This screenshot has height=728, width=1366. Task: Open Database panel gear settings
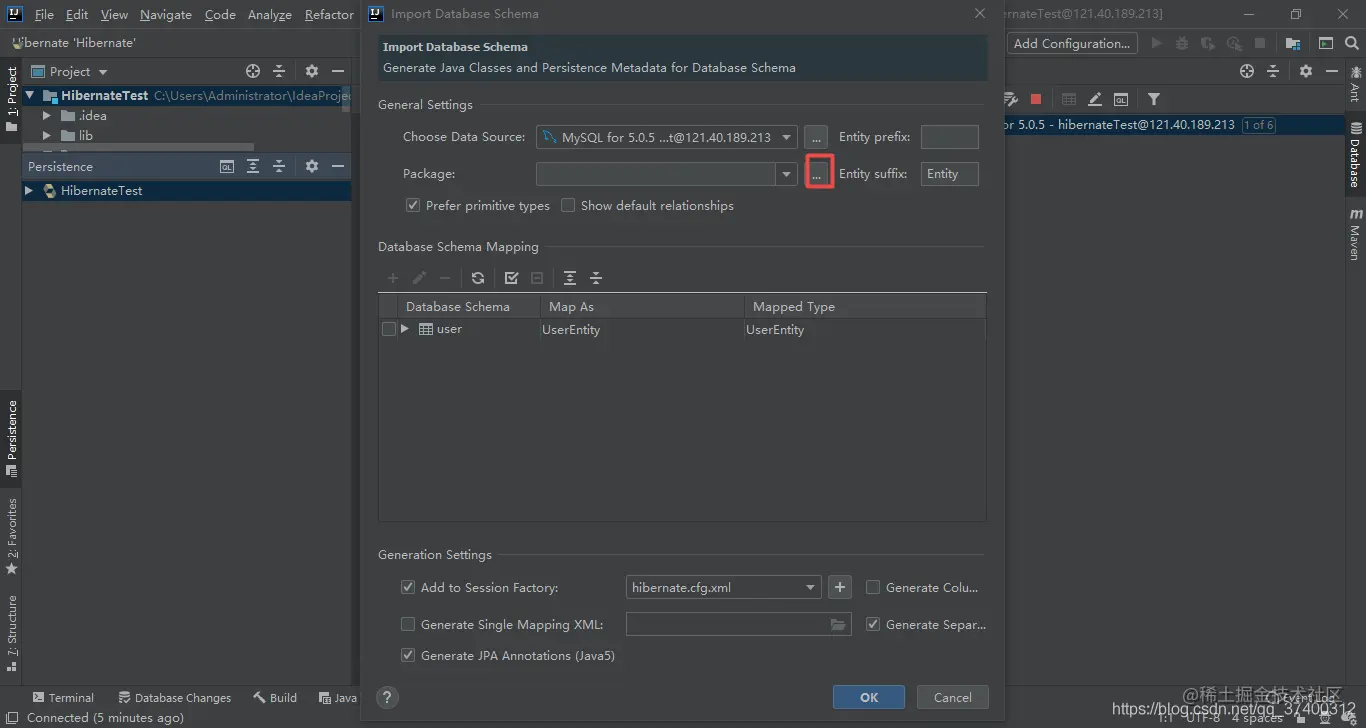click(x=1306, y=71)
